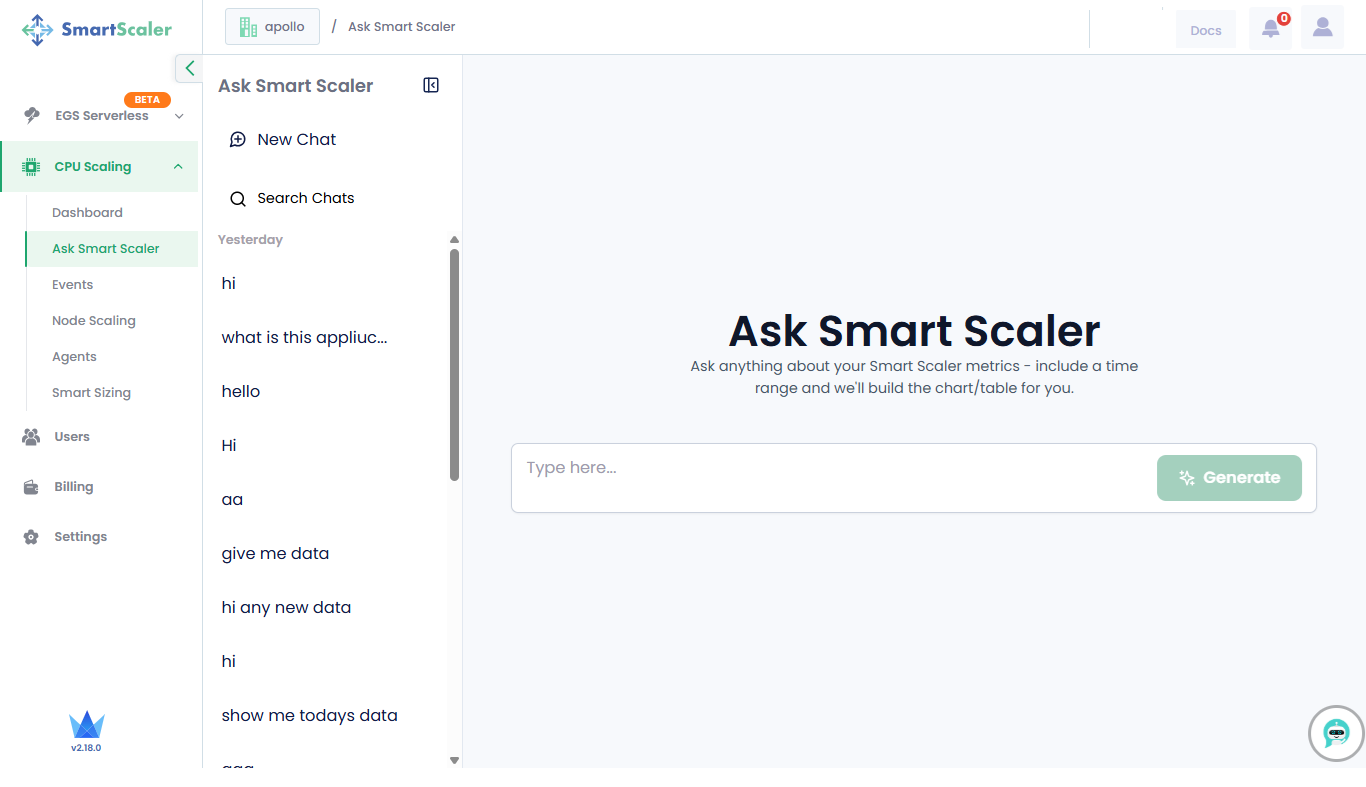Click the chat history scrollbar down arrow
Viewport: 1366px width, 787px height.
[454, 761]
